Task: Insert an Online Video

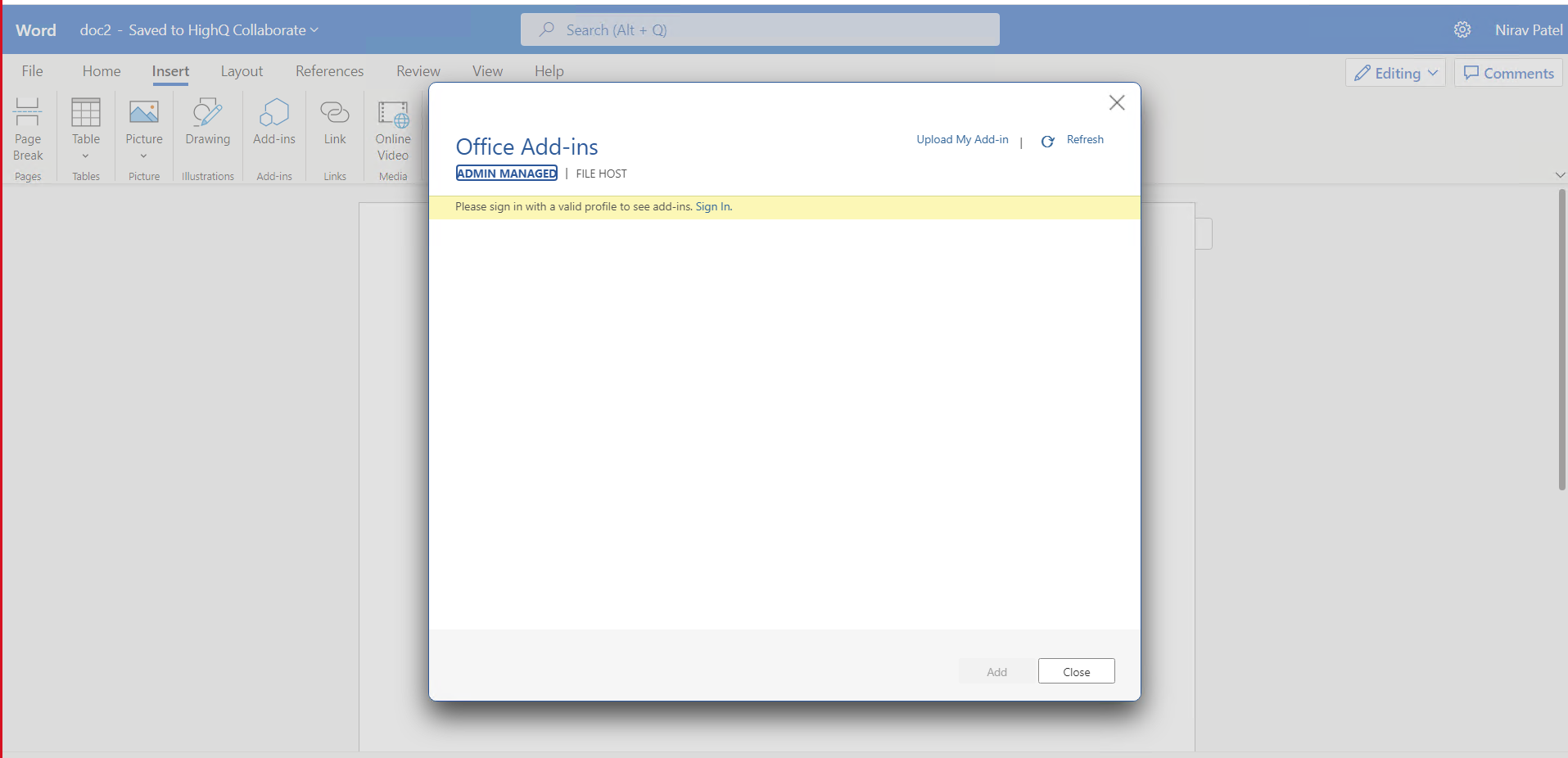Action: [x=393, y=131]
